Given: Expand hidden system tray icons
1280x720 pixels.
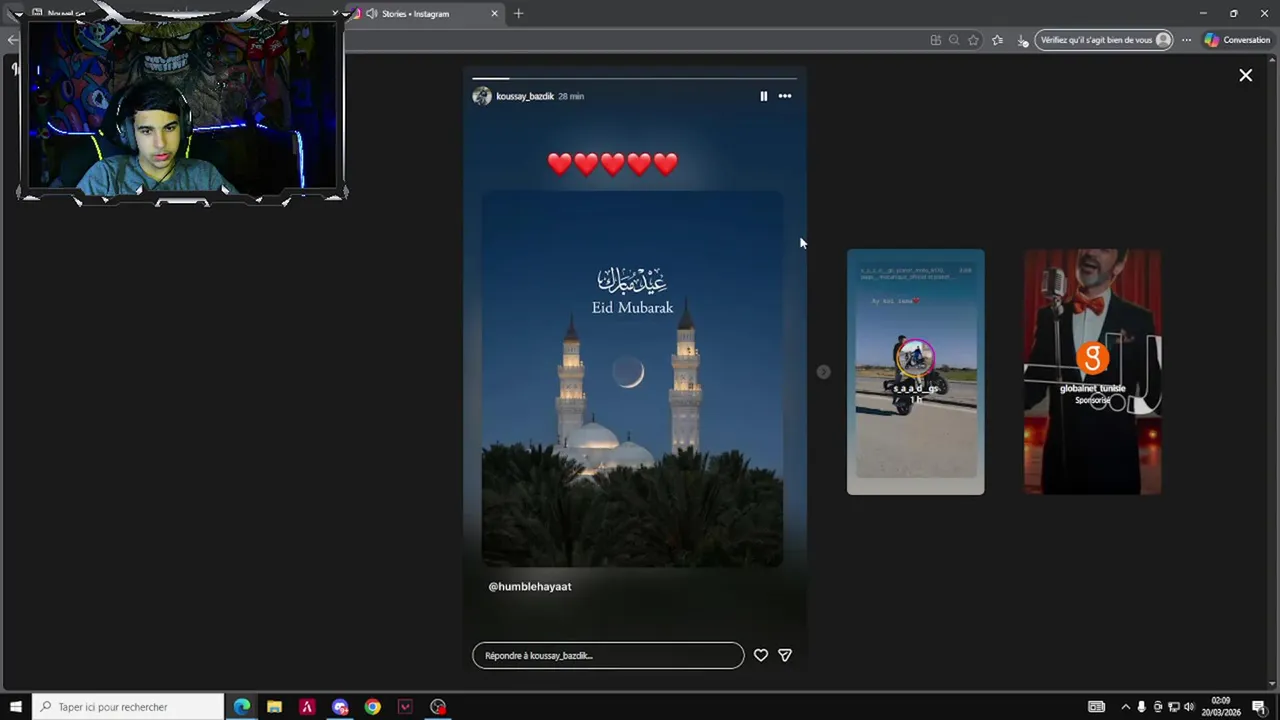Looking at the screenshot, I should pyautogui.click(x=1125, y=707).
